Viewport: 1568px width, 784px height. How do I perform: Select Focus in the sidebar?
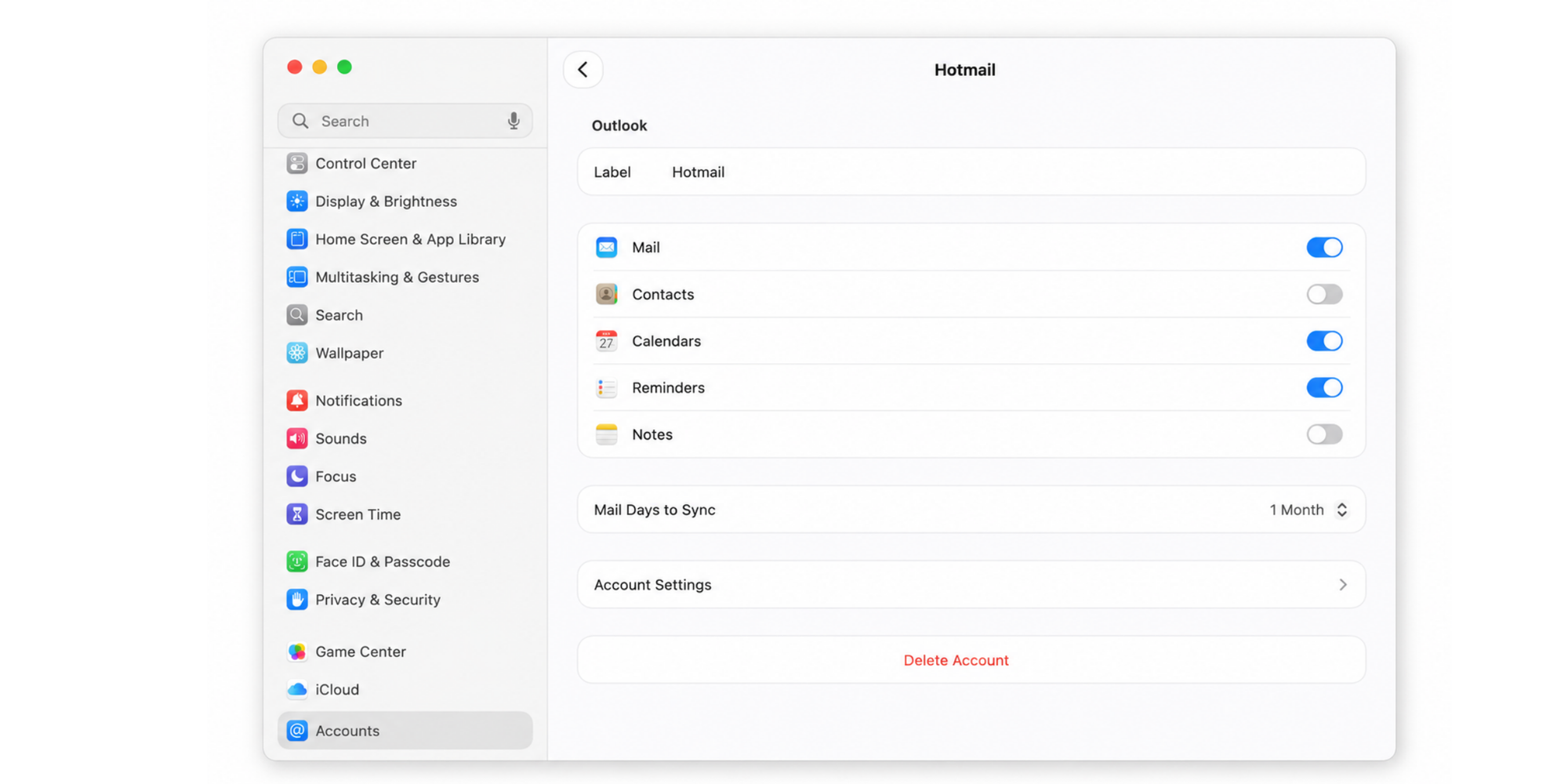click(405, 477)
